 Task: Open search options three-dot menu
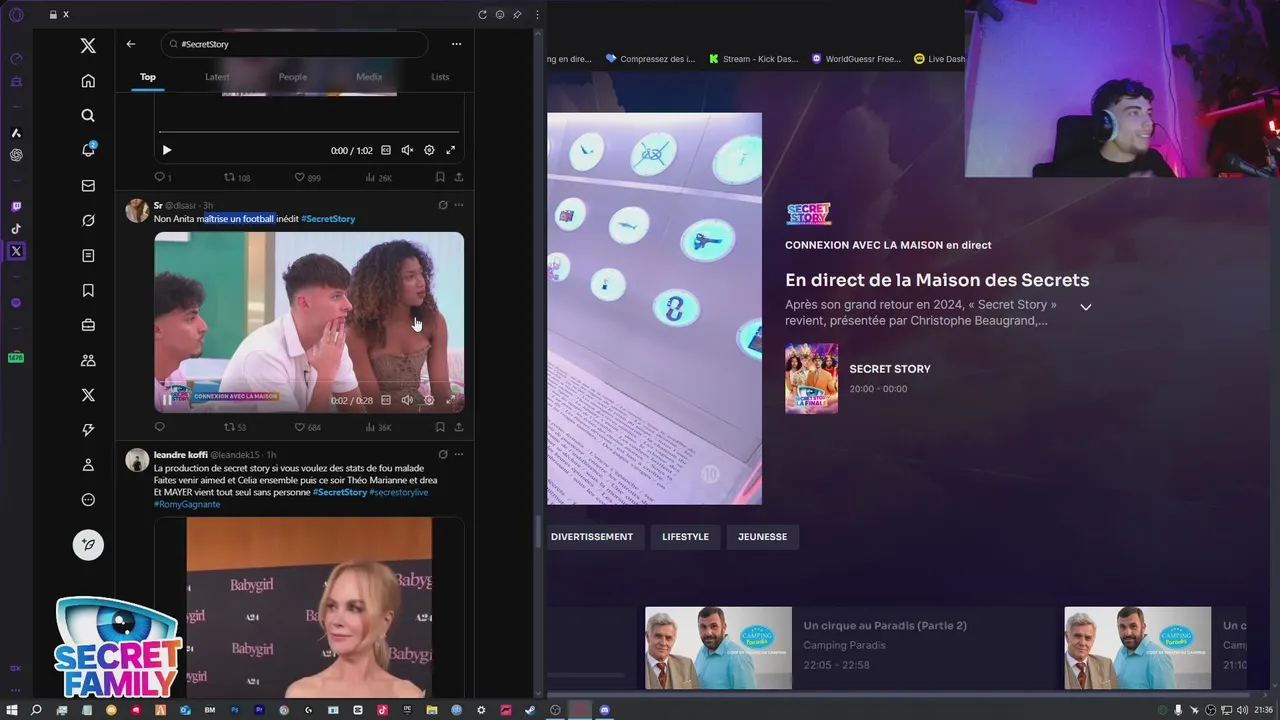pyautogui.click(x=456, y=44)
